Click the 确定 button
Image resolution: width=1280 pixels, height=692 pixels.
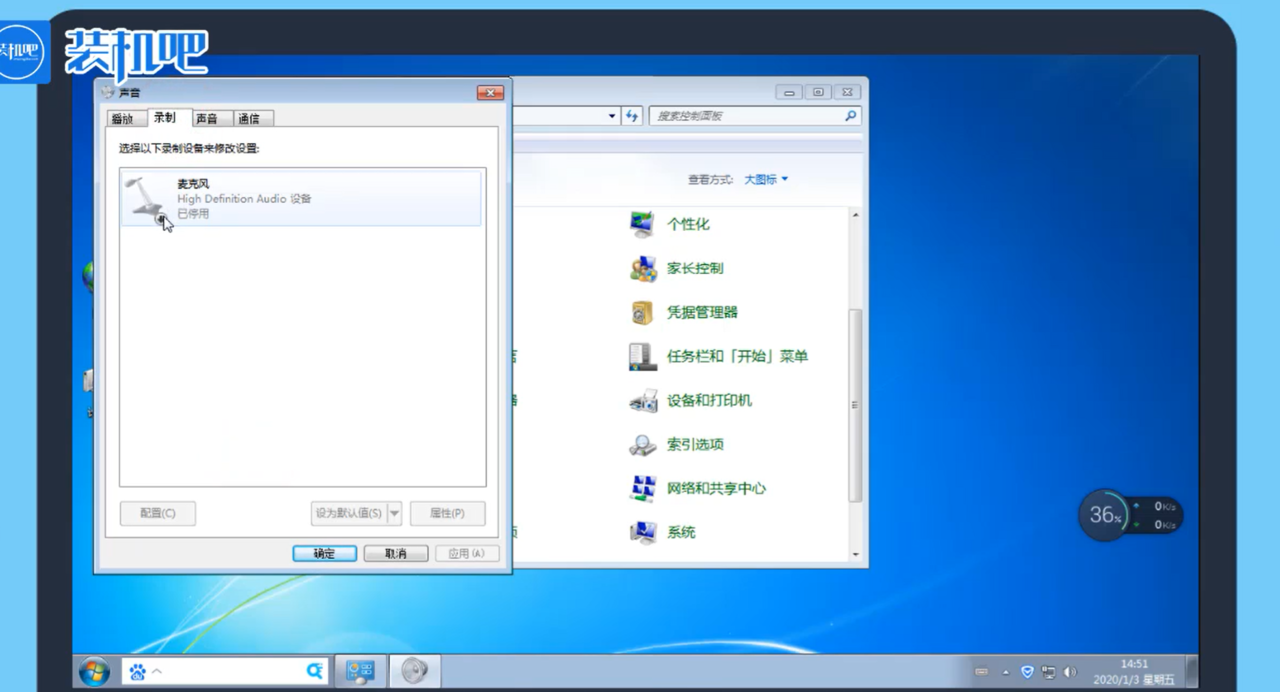(x=325, y=553)
